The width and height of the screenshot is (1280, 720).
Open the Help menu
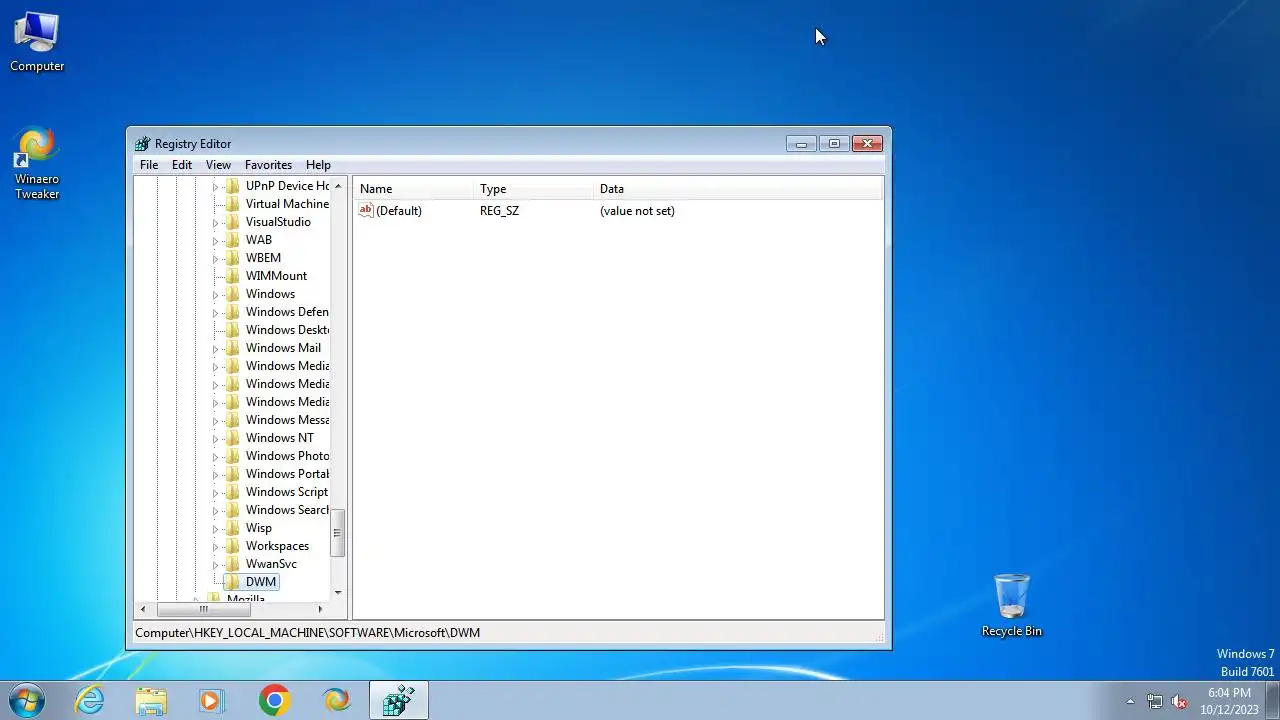click(318, 165)
